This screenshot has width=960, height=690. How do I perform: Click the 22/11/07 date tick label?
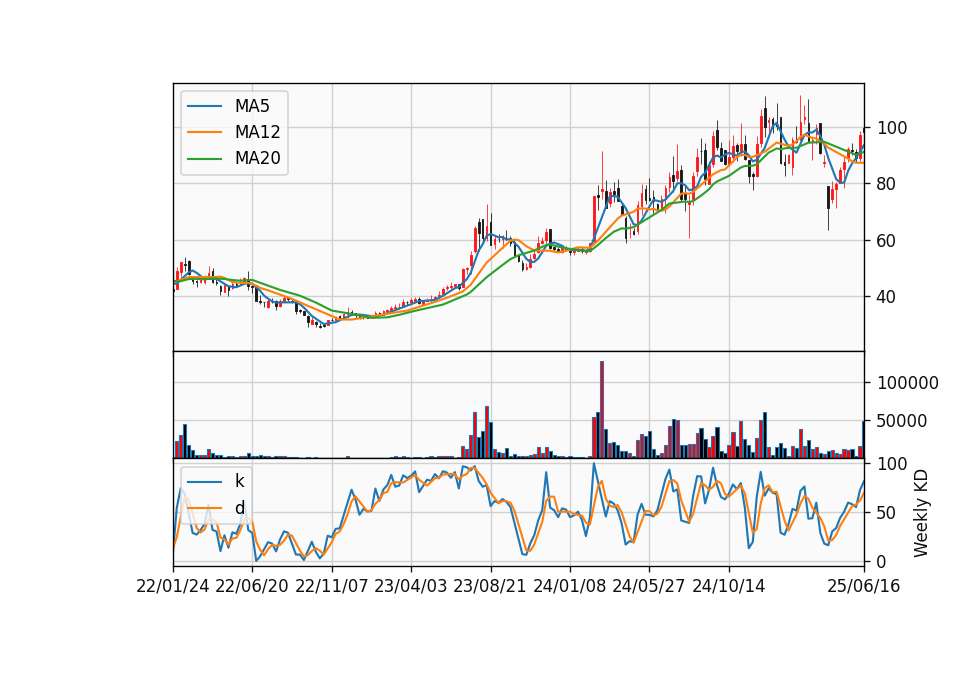tap(332, 586)
